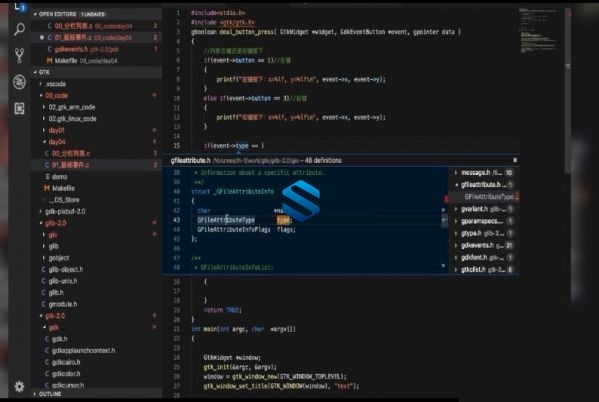Click the C file icon beside gdk.h
599x402 pixels.
point(47,339)
